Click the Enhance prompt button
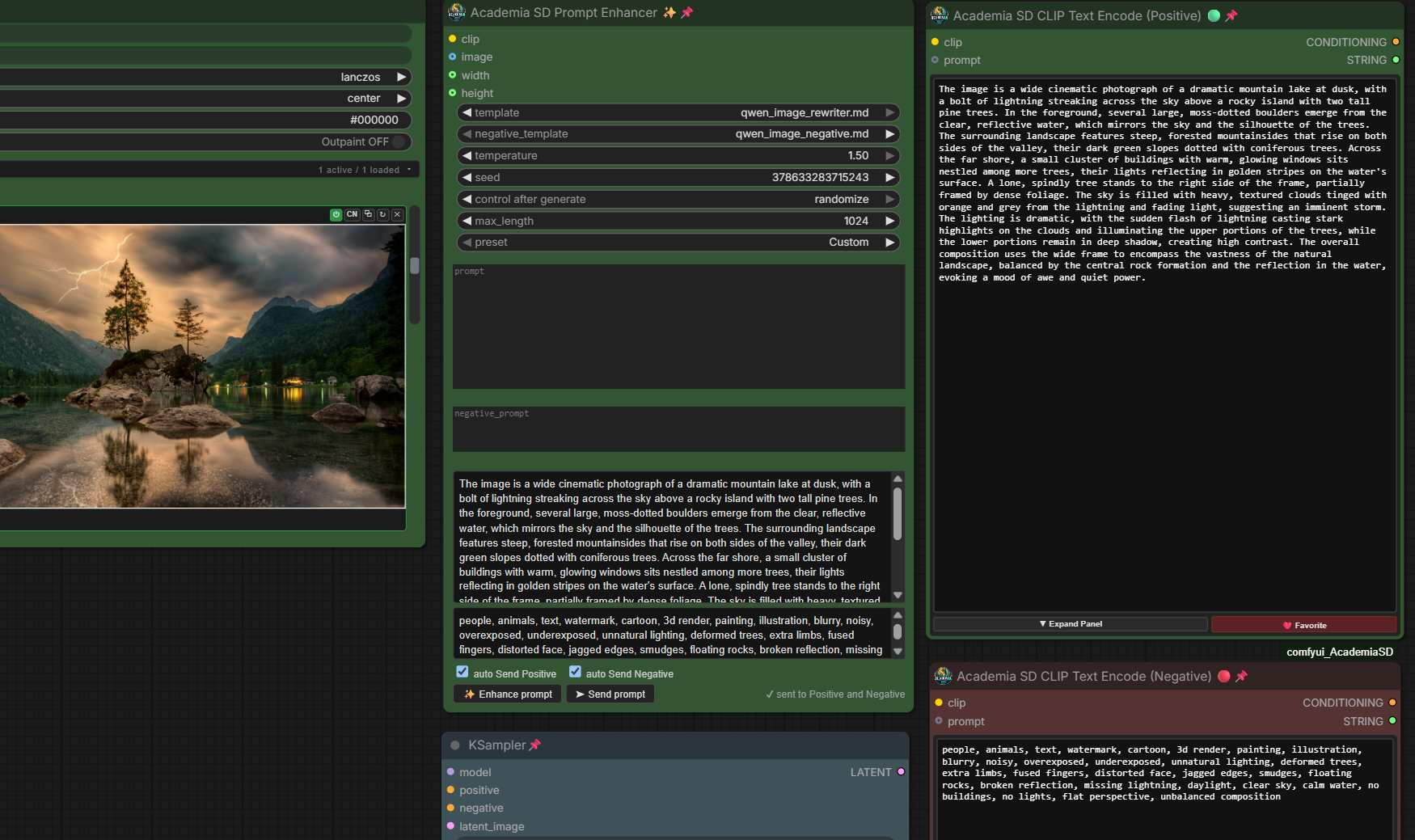The image size is (1415, 840). (508, 694)
